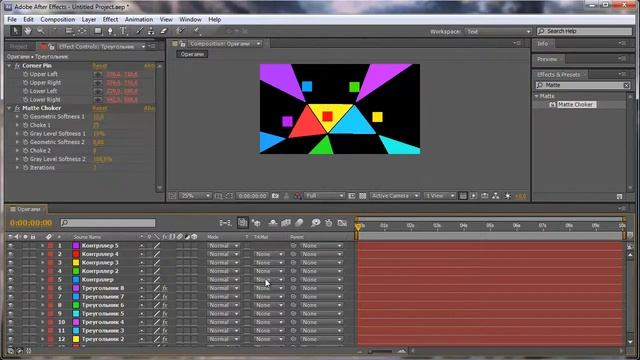Switch to the Project panel tab
The height and width of the screenshot is (360, 640).
[19, 47]
